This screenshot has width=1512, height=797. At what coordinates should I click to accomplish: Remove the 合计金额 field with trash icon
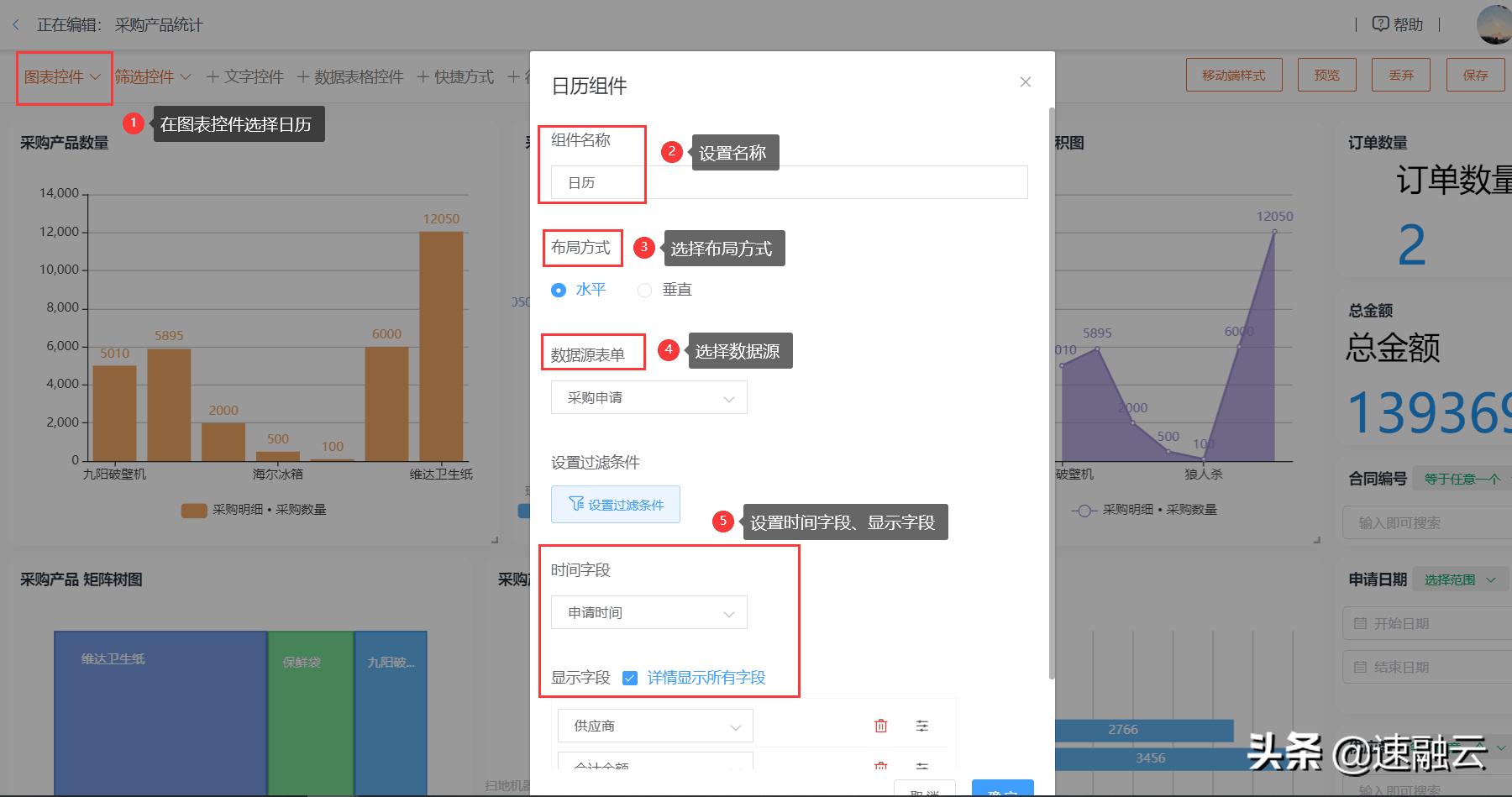click(x=880, y=766)
